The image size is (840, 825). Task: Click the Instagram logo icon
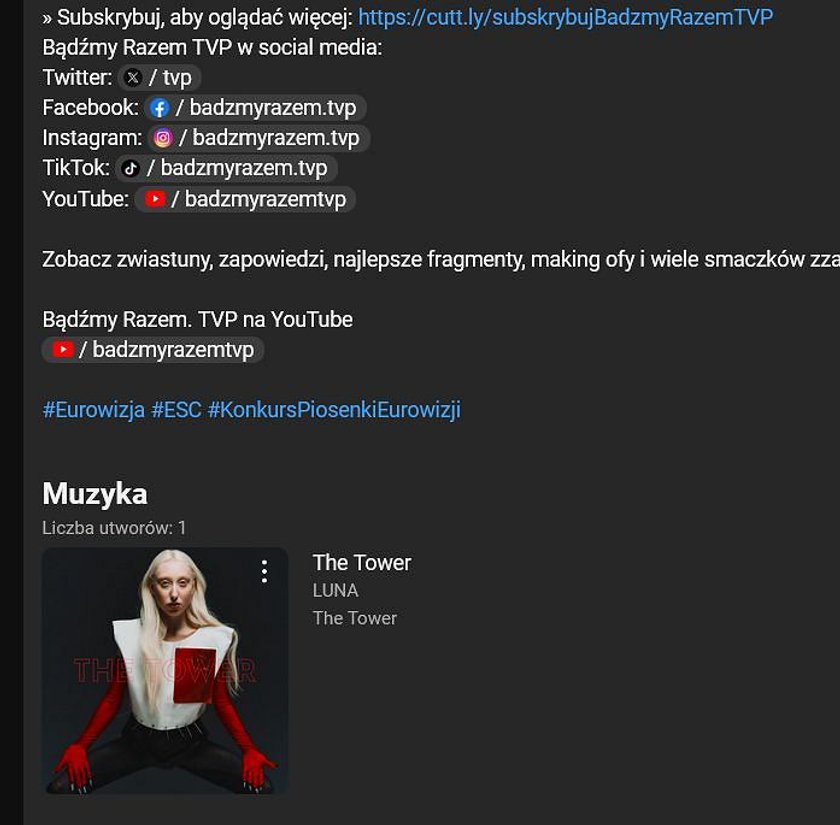click(163, 138)
